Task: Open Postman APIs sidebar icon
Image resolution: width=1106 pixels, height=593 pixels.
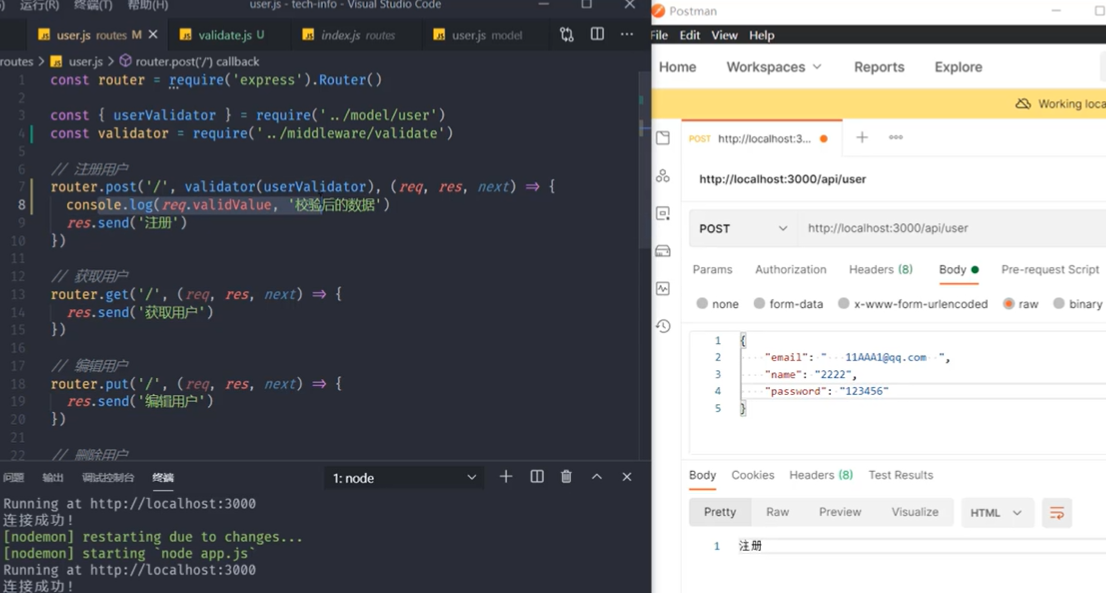Action: tap(663, 176)
